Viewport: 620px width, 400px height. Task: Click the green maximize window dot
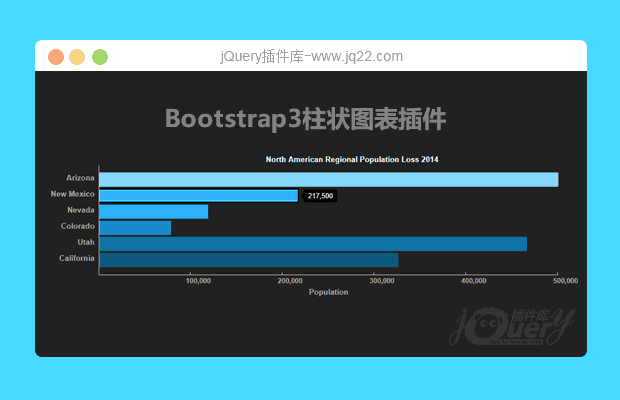pyautogui.click(x=100, y=57)
